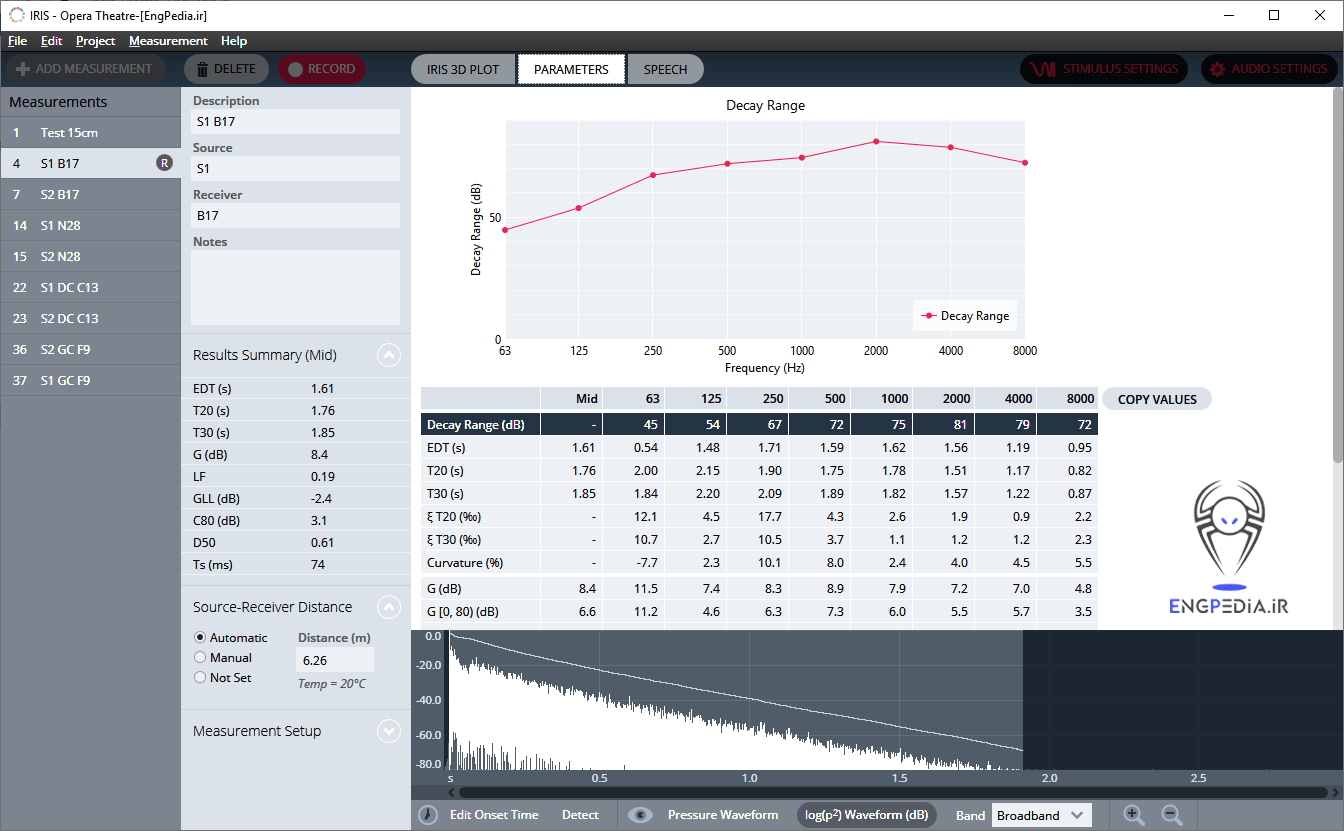The width and height of the screenshot is (1344, 831).
Task: Open Audio Settings via gear icon
Action: point(1217,69)
